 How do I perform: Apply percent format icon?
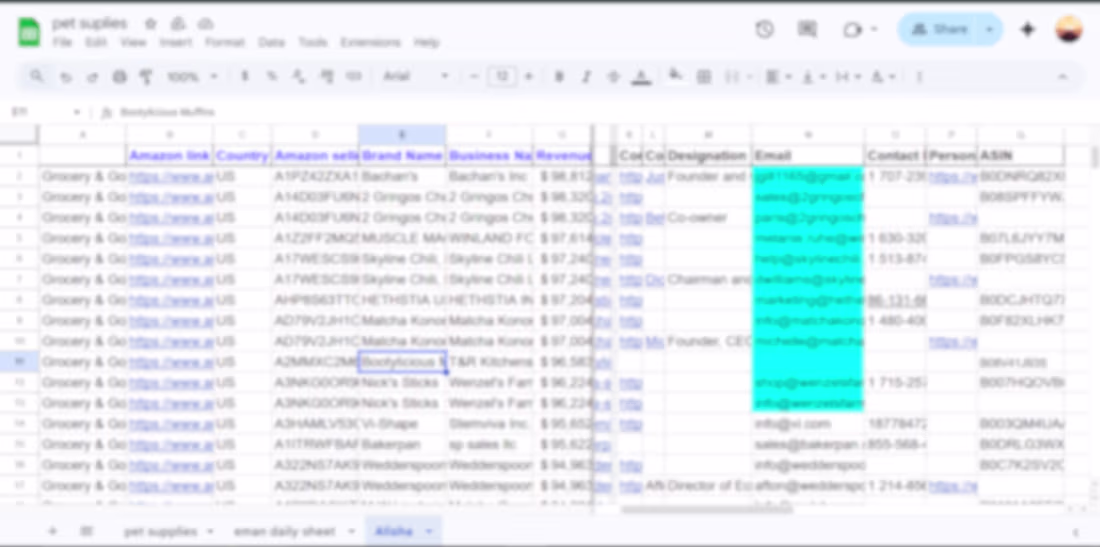click(271, 76)
